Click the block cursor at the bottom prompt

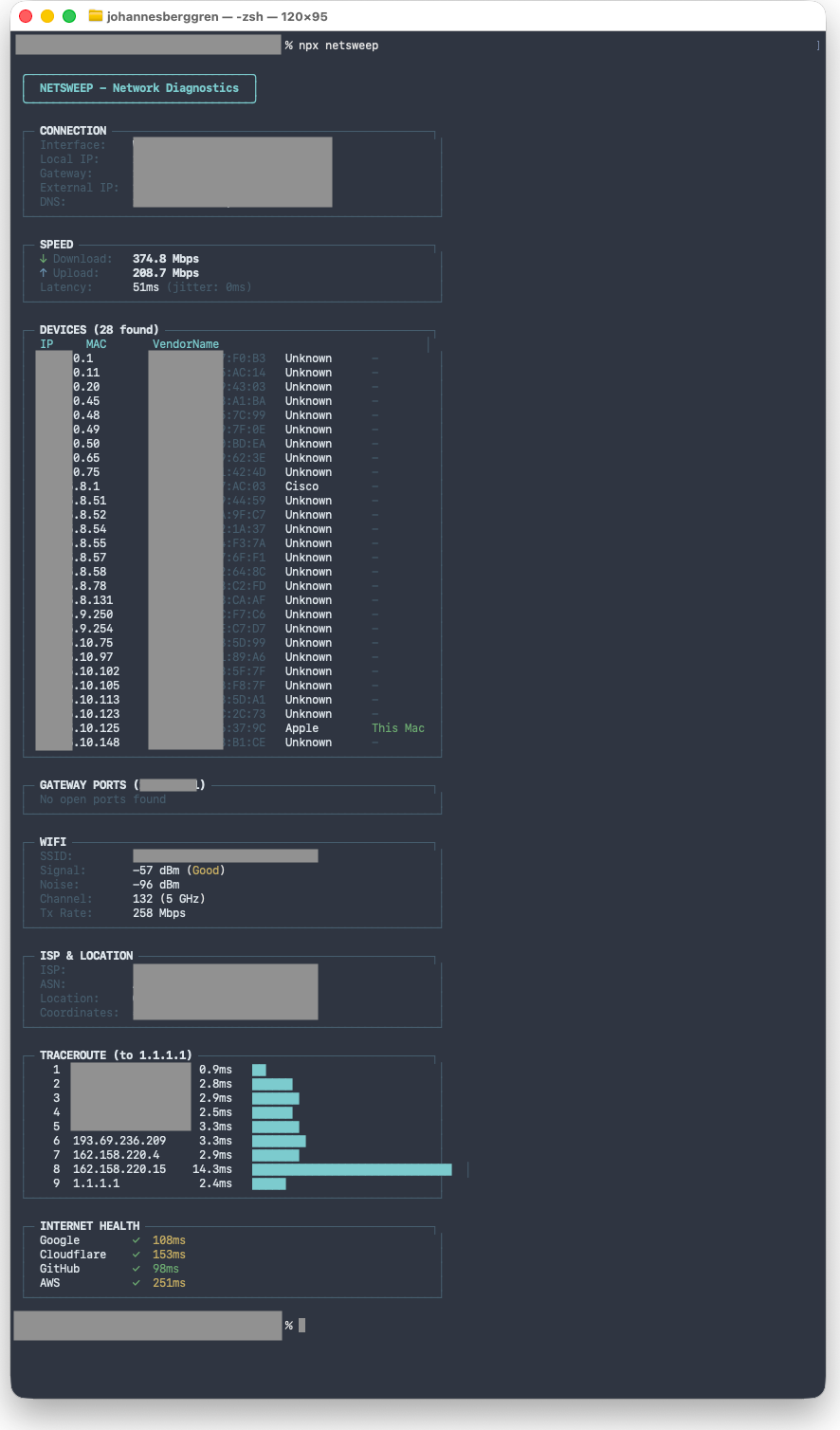click(302, 1326)
